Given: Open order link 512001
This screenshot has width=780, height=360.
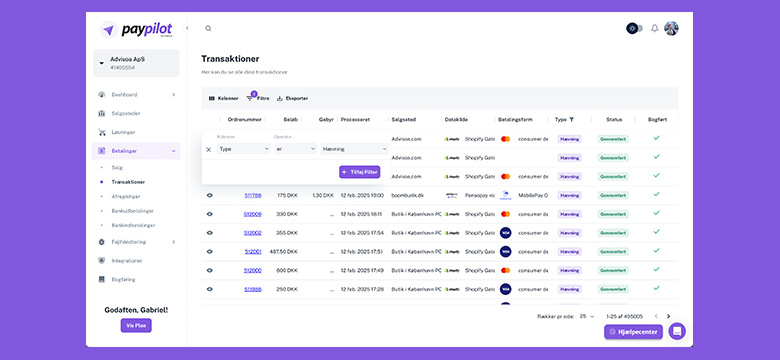Looking at the screenshot, I should (253, 252).
